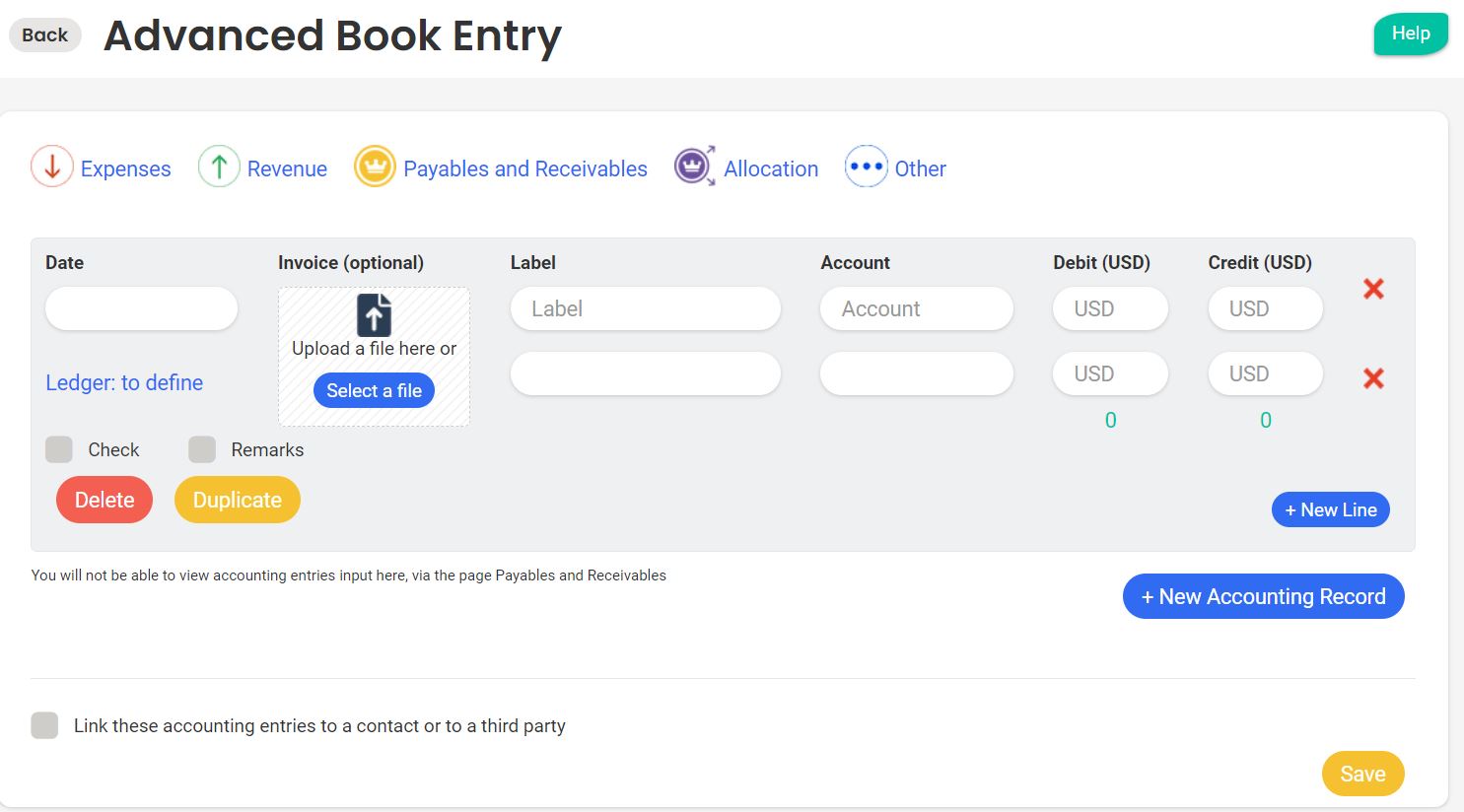Tick the Check checkbox

click(x=59, y=449)
